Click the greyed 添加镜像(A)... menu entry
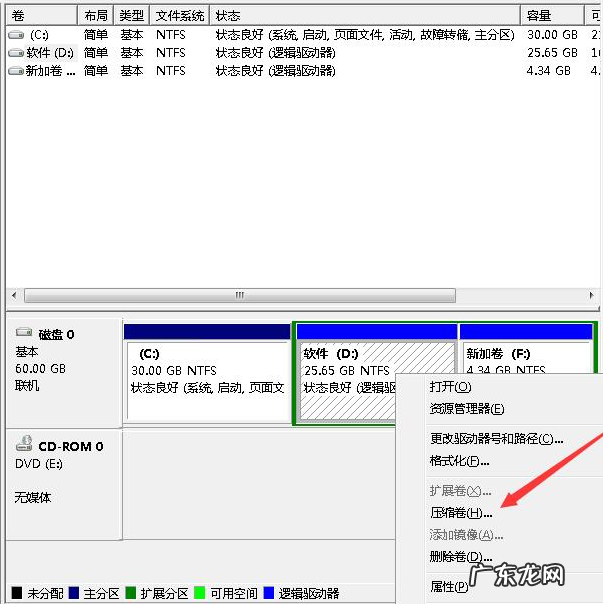 (466, 535)
